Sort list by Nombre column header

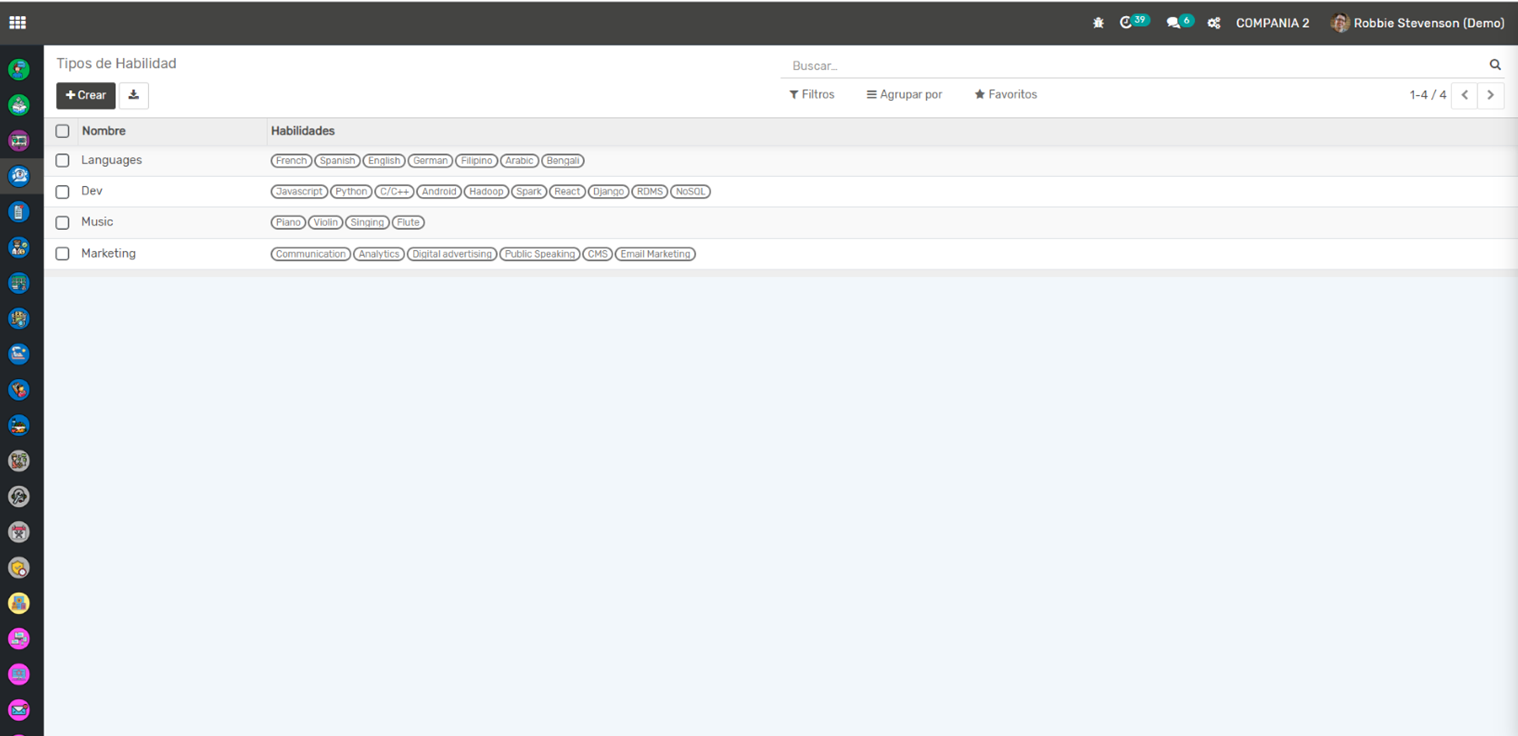point(104,131)
